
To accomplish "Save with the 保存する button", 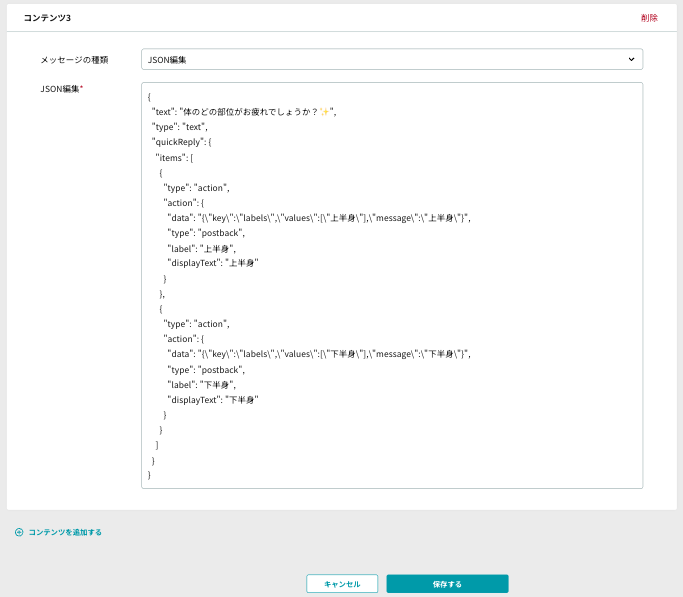I will [447, 584].
